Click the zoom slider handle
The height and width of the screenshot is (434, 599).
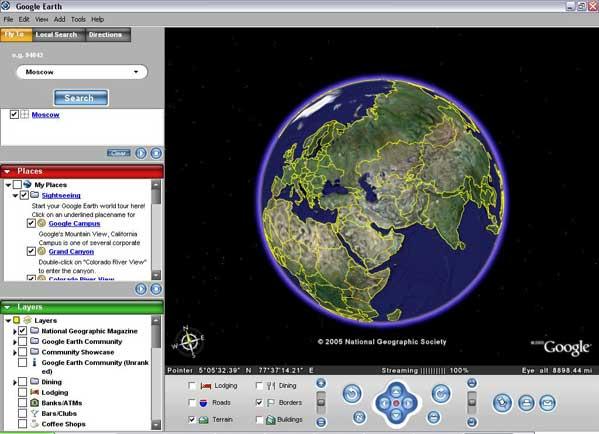(x=321, y=402)
